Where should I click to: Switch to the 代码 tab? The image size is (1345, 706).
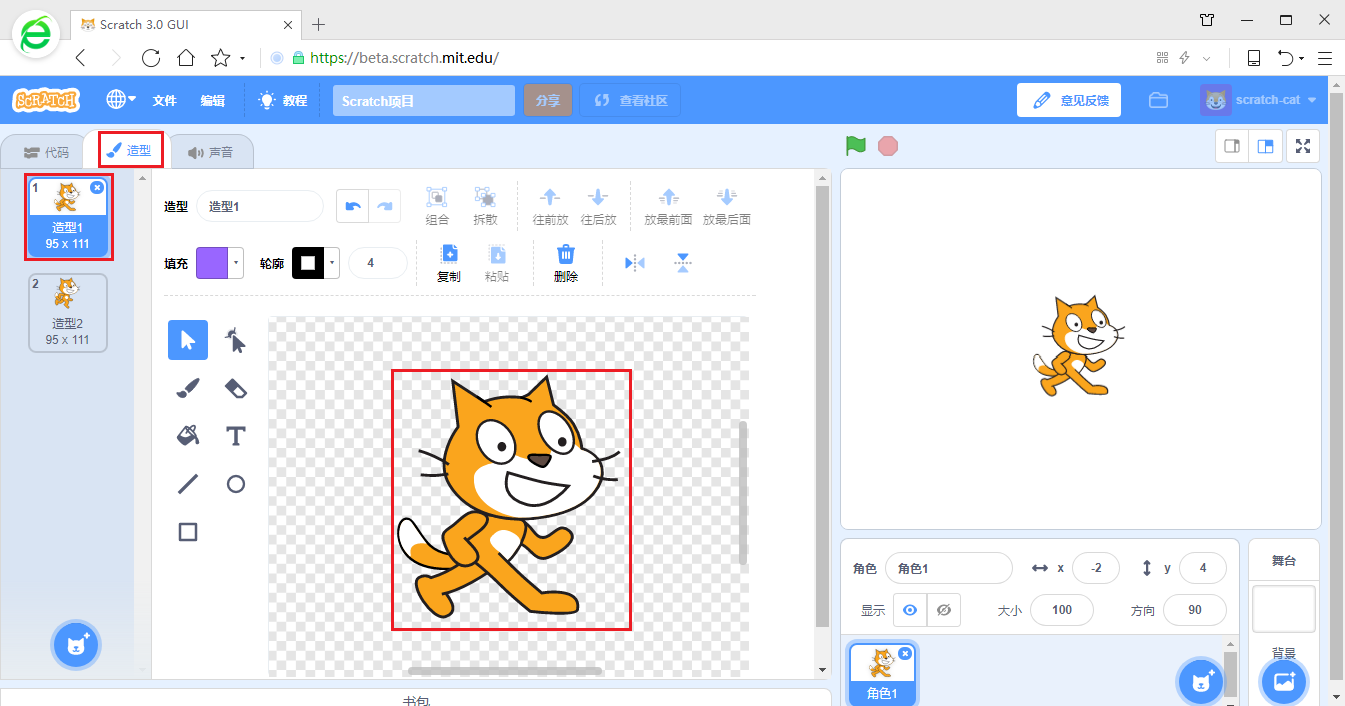47,153
